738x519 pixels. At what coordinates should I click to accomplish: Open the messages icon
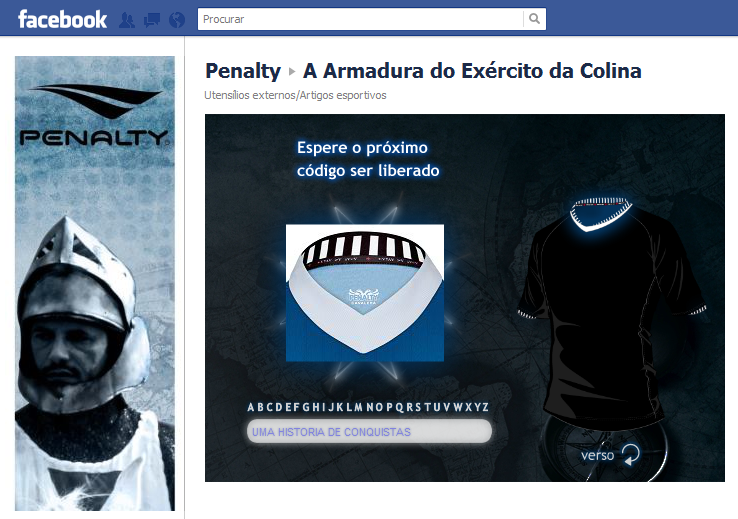152,20
